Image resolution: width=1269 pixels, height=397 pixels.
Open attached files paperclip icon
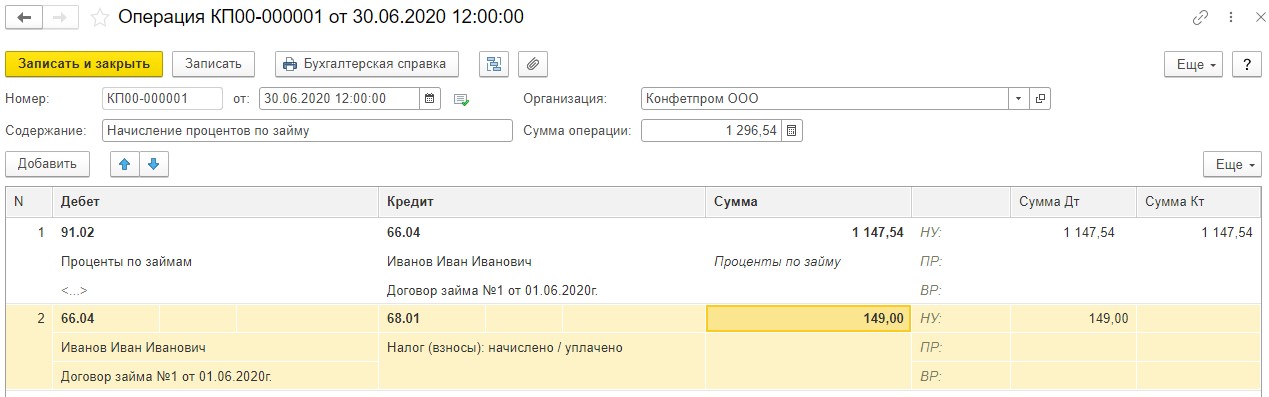coord(533,64)
